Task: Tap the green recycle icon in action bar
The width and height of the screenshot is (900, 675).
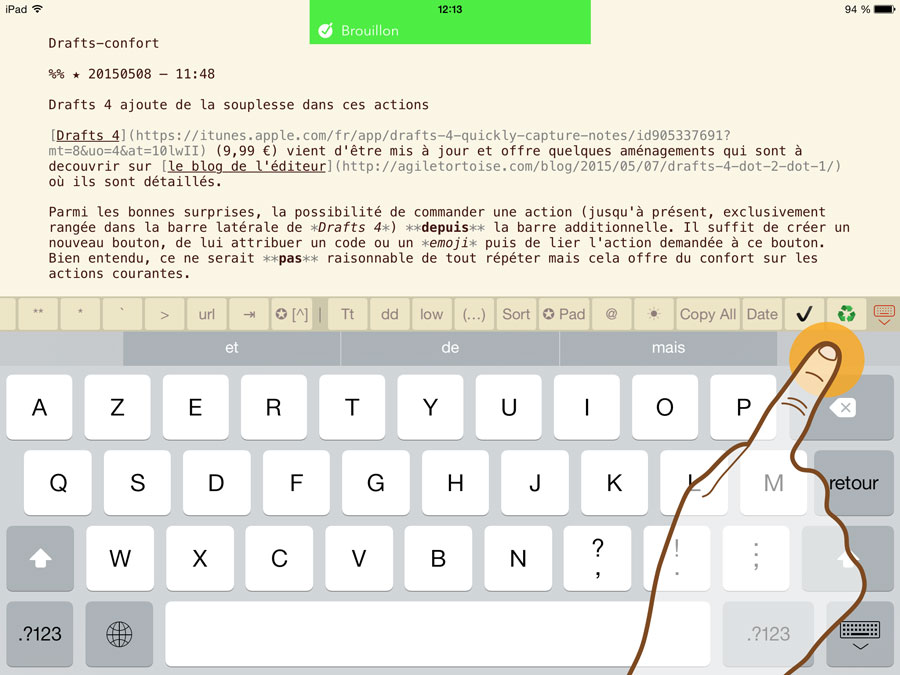Action: 847,314
